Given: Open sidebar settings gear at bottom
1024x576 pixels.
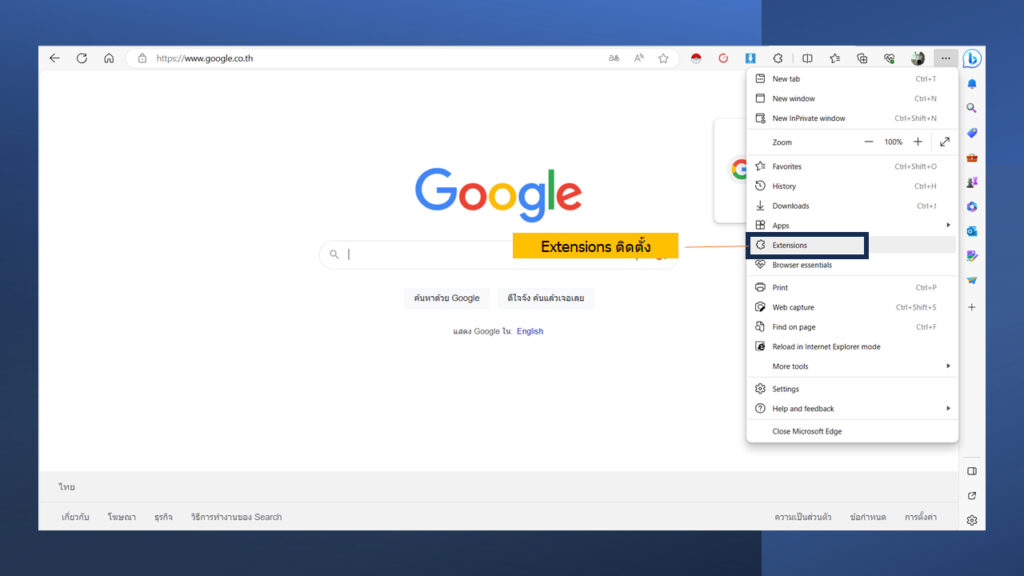Looking at the screenshot, I should pyautogui.click(x=972, y=520).
